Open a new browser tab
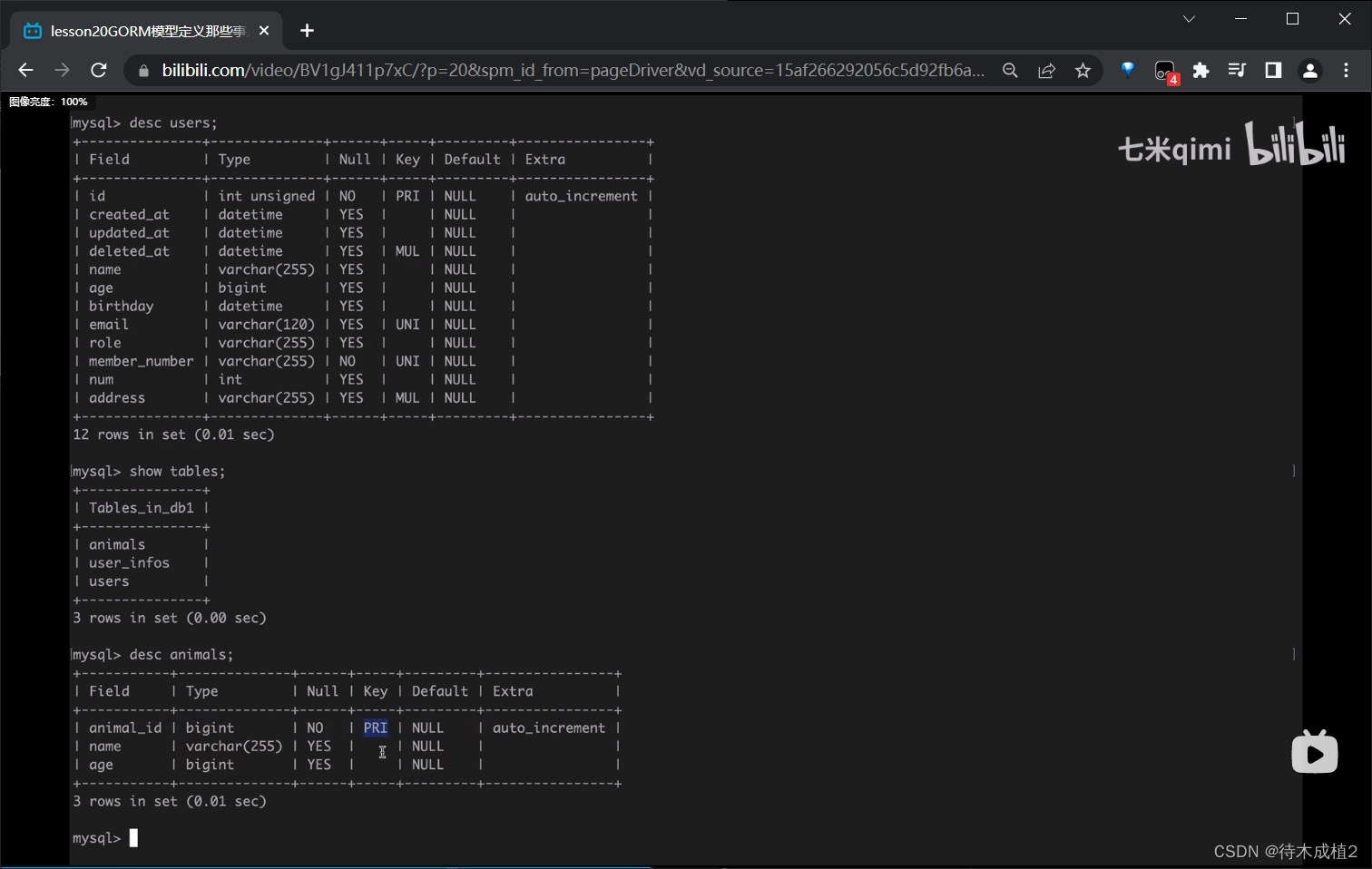The height and width of the screenshot is (869, 1372). [307, 31]
